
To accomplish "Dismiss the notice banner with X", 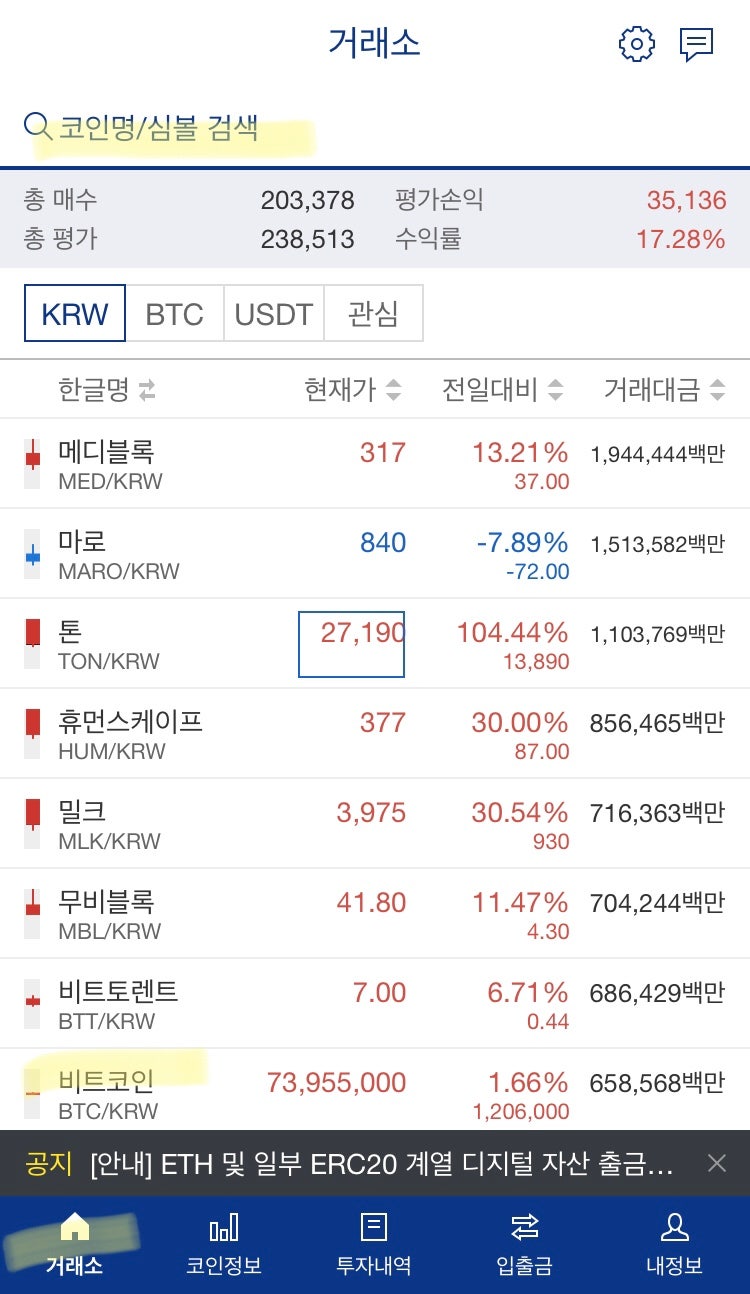I will (716, 1163).
